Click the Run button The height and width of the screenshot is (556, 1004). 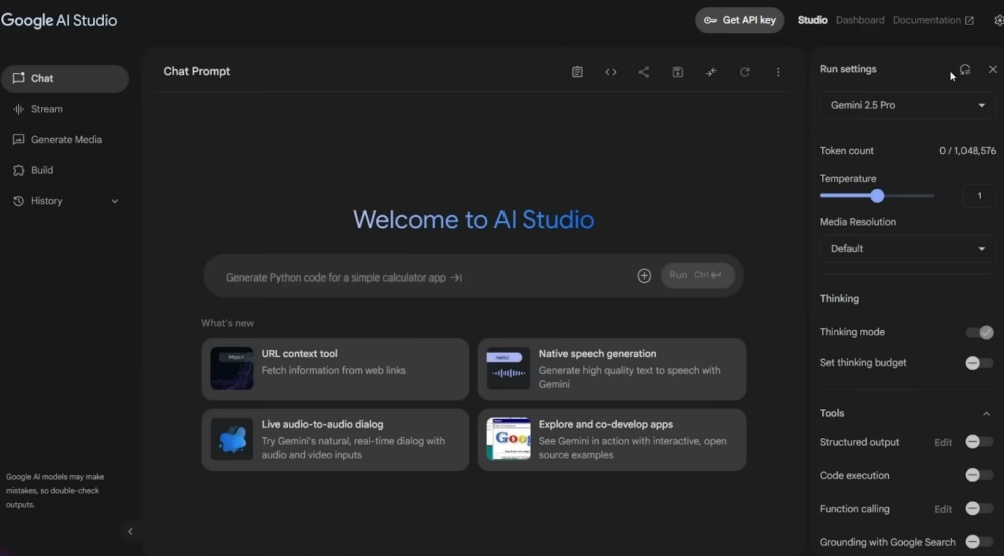click(x=697, y=275)
